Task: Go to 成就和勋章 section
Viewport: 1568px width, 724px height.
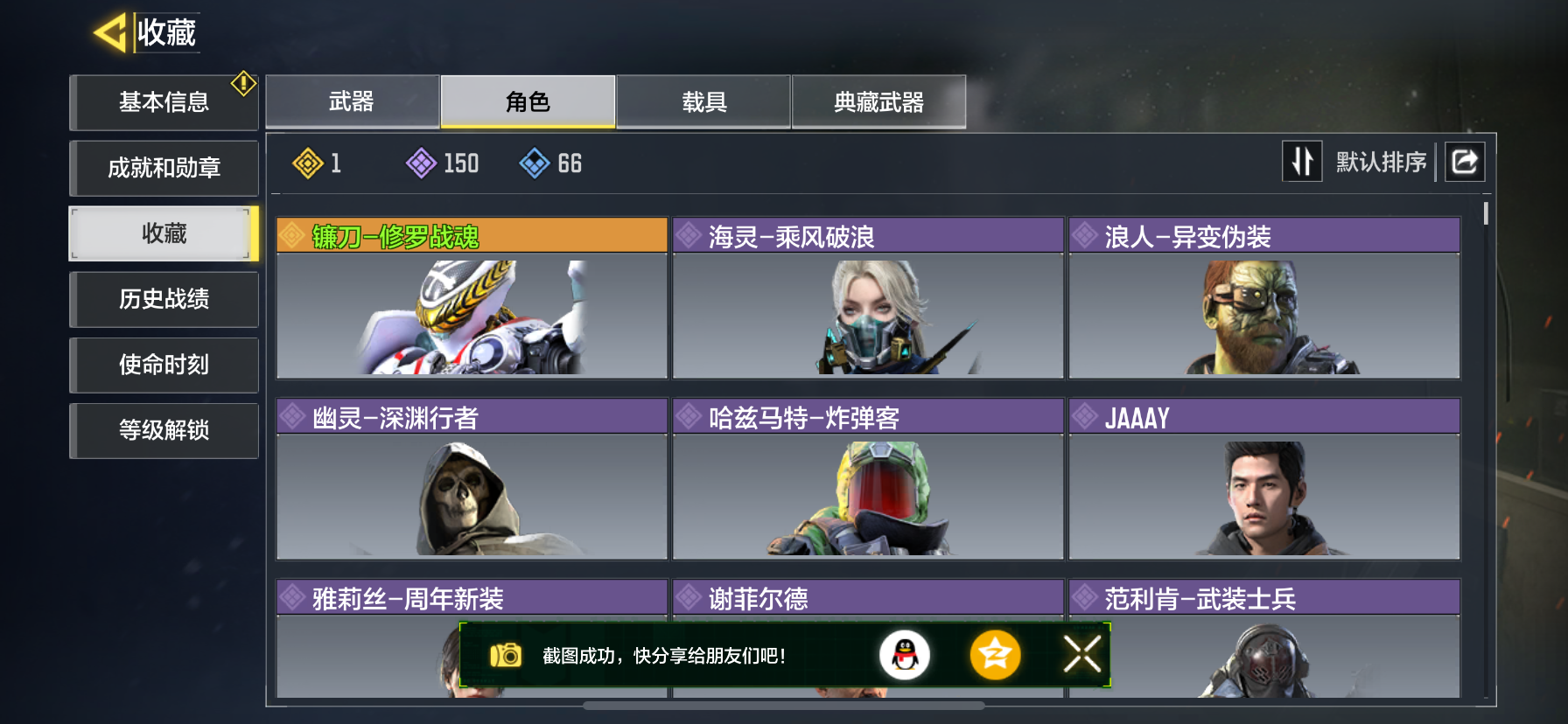Action: (x=164, y=168)
